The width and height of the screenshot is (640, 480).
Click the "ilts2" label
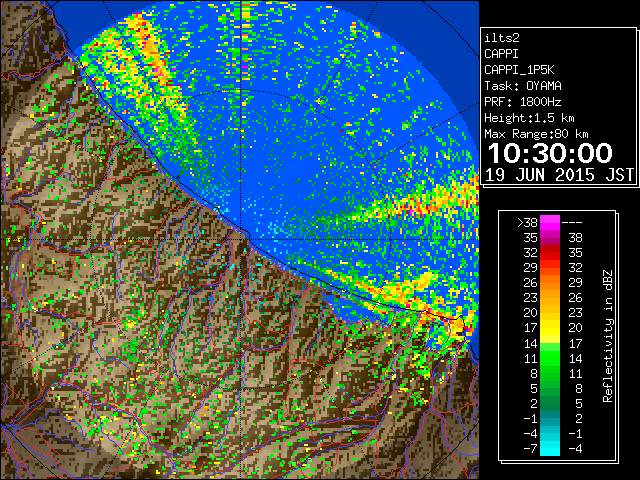point(502,38)
